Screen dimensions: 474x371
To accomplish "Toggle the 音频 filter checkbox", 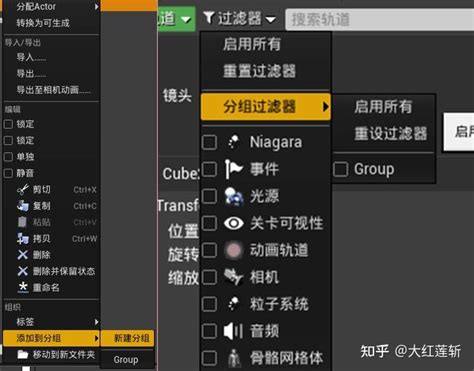I will click(209, 331).
